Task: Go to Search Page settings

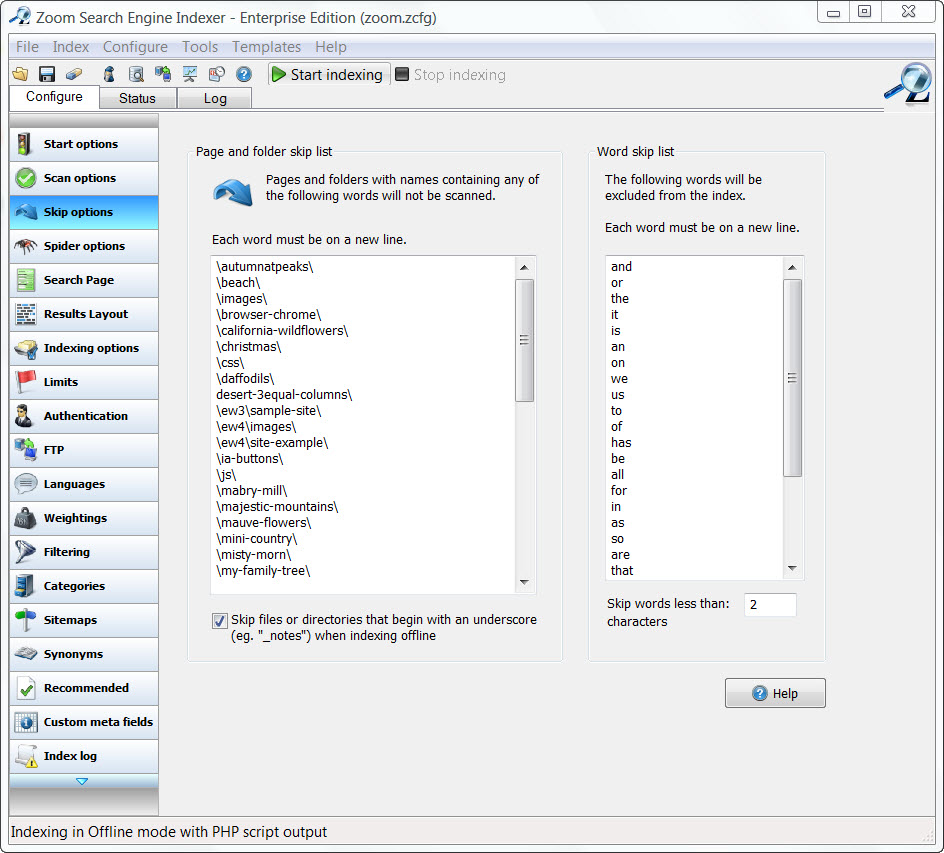Action: point(84,280)
